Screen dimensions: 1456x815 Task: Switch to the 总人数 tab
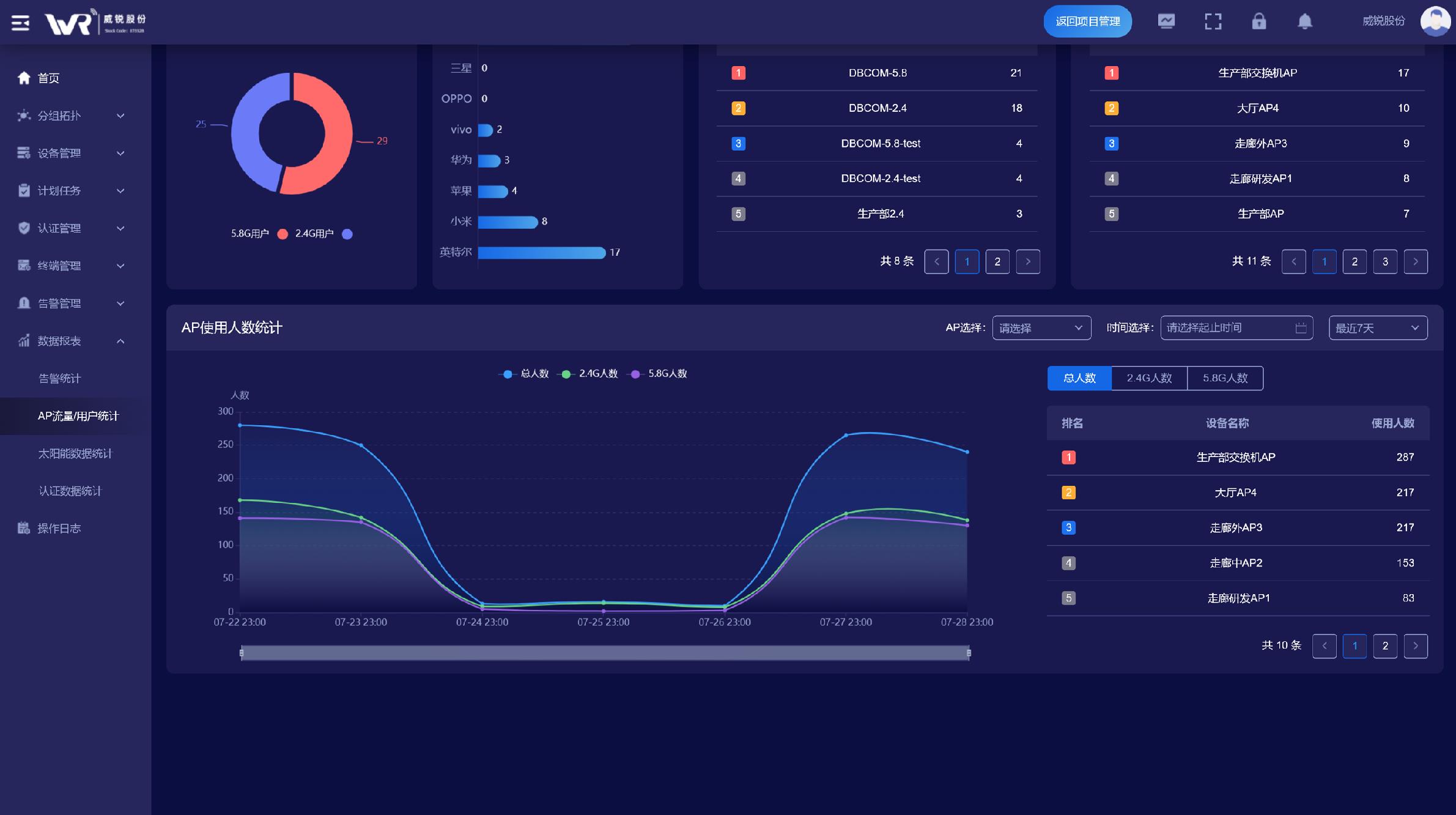(x=1079, y=378)
